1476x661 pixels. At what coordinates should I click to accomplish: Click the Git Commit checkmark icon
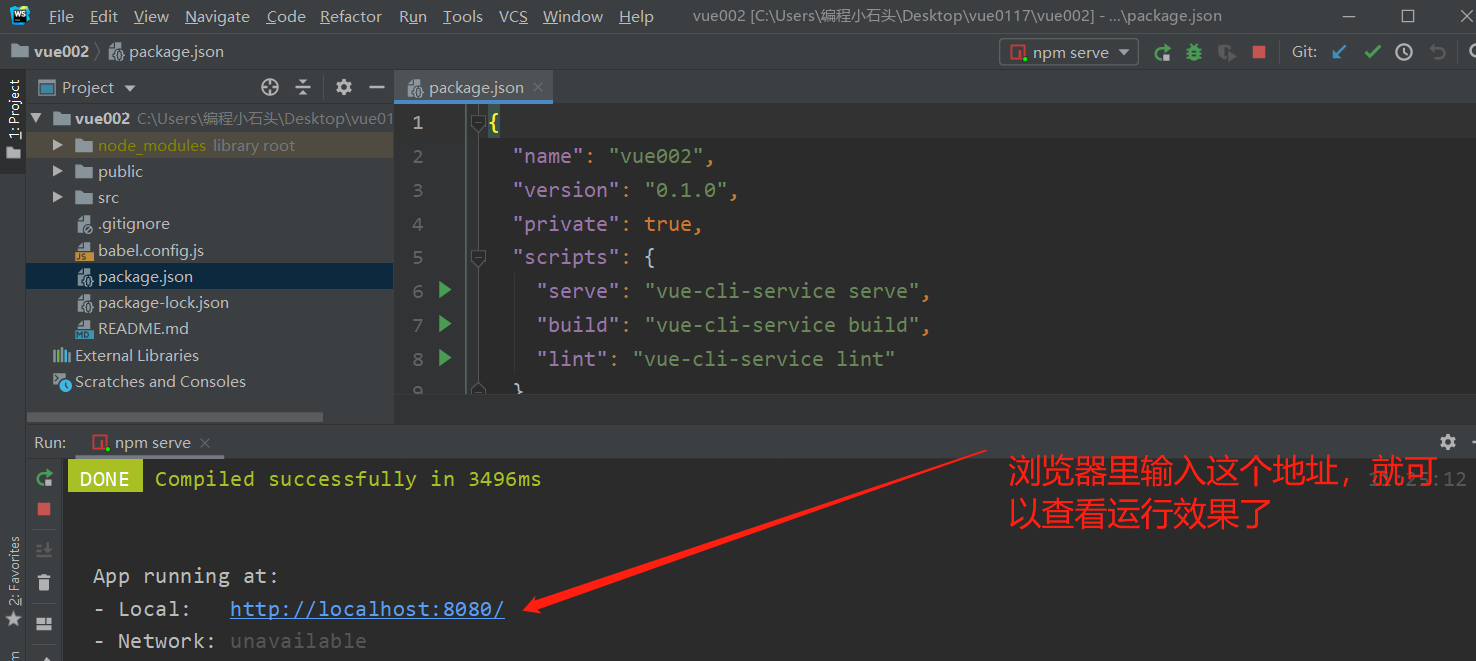pyautogui.click(x=1372, y=52)
